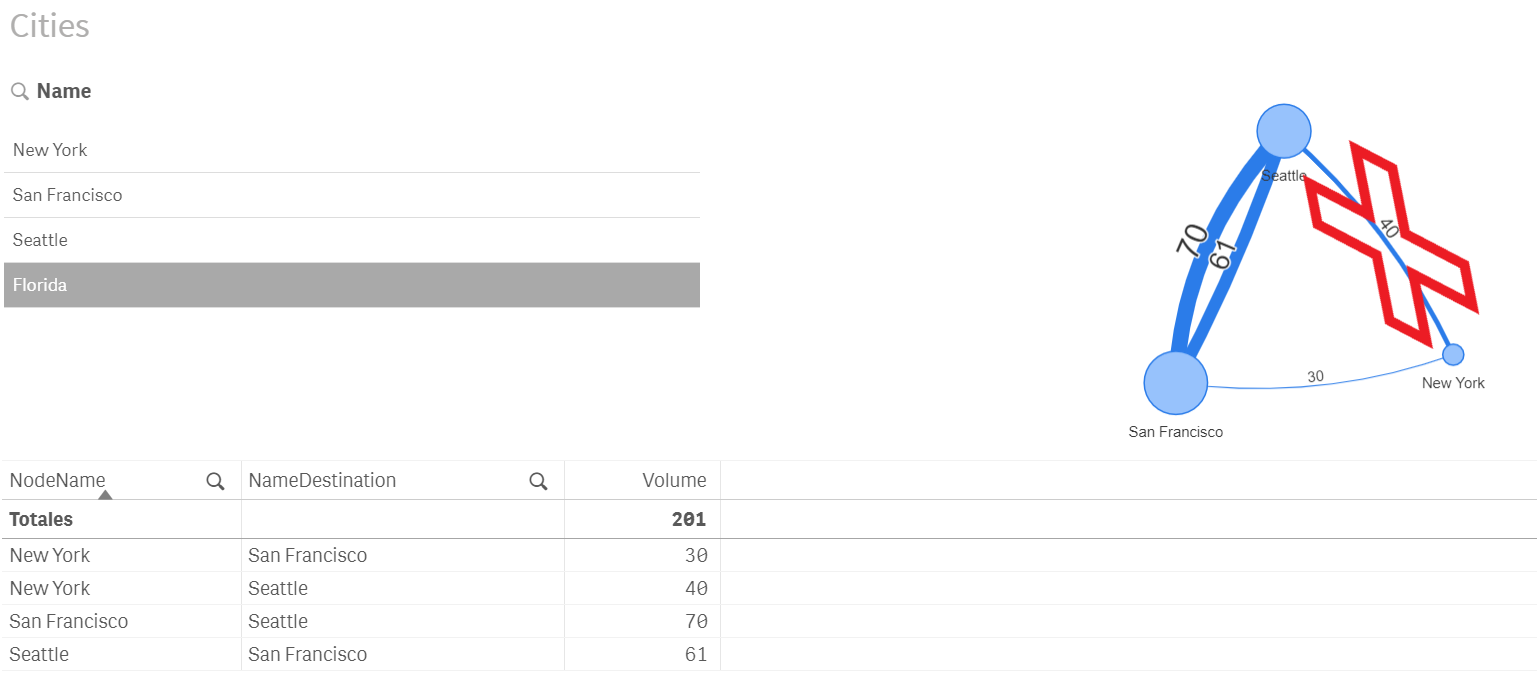The width and height of the screenshot is (1537, 694).
Task: Select New York in the Name filter list
Action: [x=352, y=150]
